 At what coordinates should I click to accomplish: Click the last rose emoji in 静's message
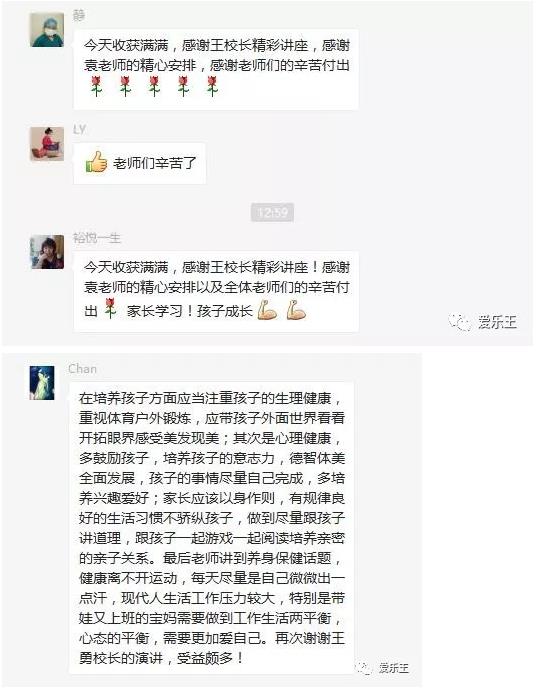(x=212, y=86)
